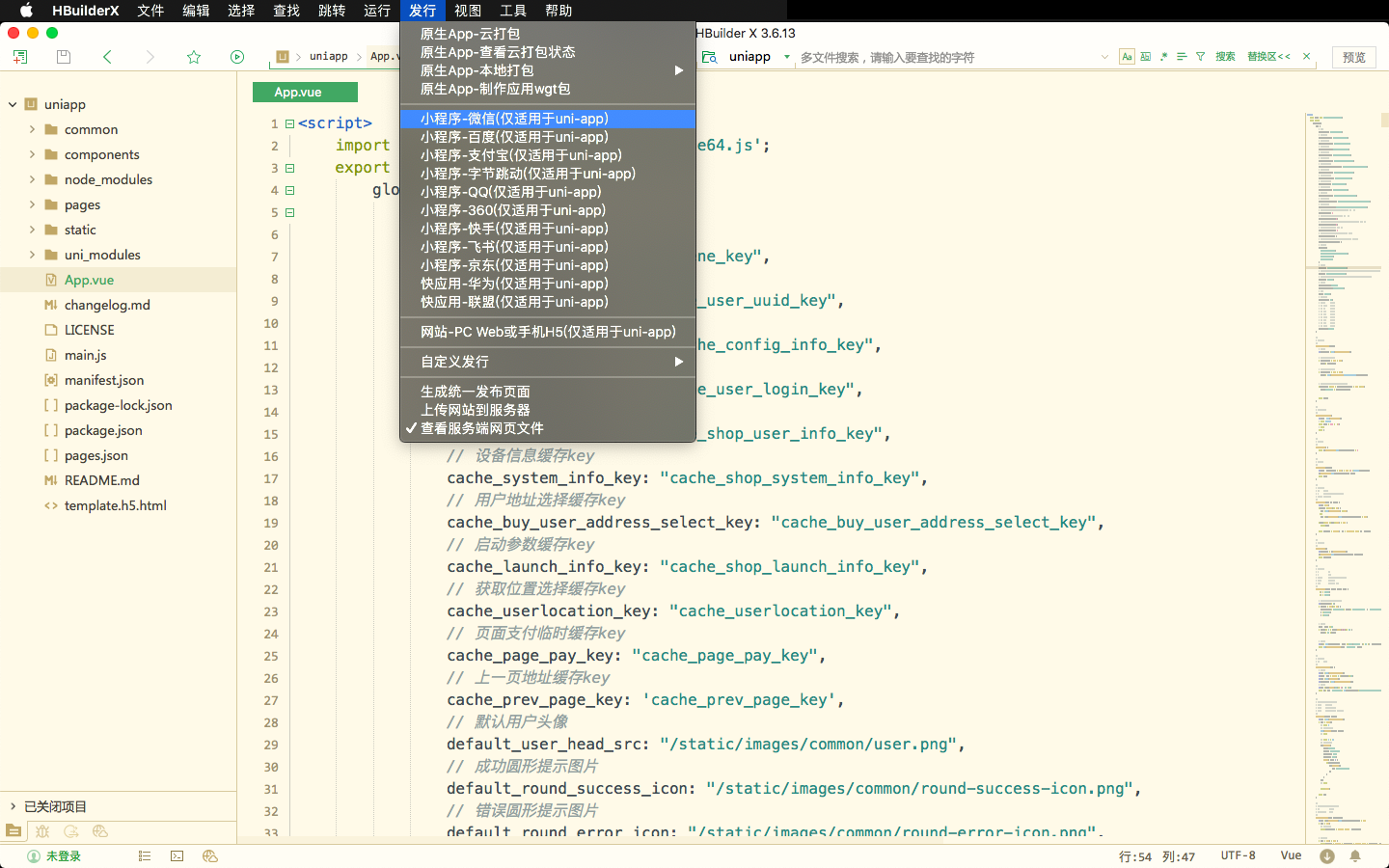The width and height of the screenshot is (1389, 868).
Task: Expand the node_modules folder
Action: click(x=32, y=179)
